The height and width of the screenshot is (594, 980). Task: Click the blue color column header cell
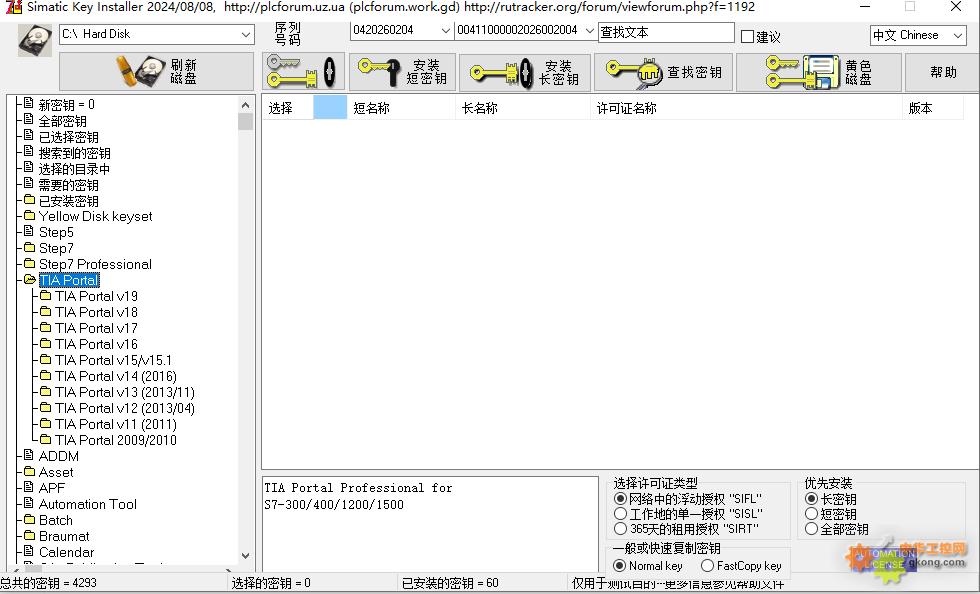(x=329, y=108)
